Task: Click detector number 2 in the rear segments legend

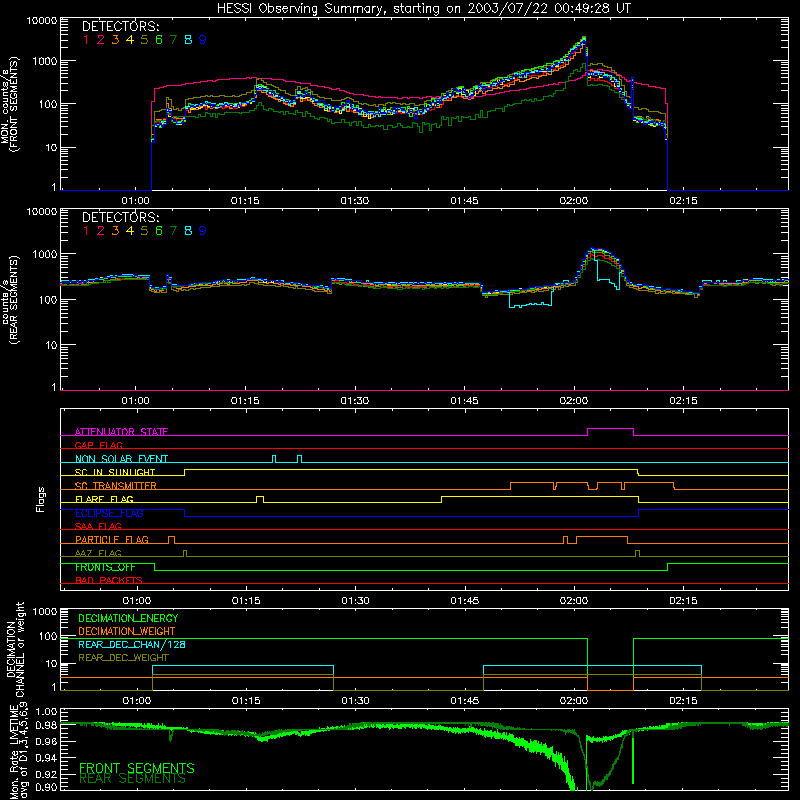Action: pyautogui.click(x=101, y=231)
